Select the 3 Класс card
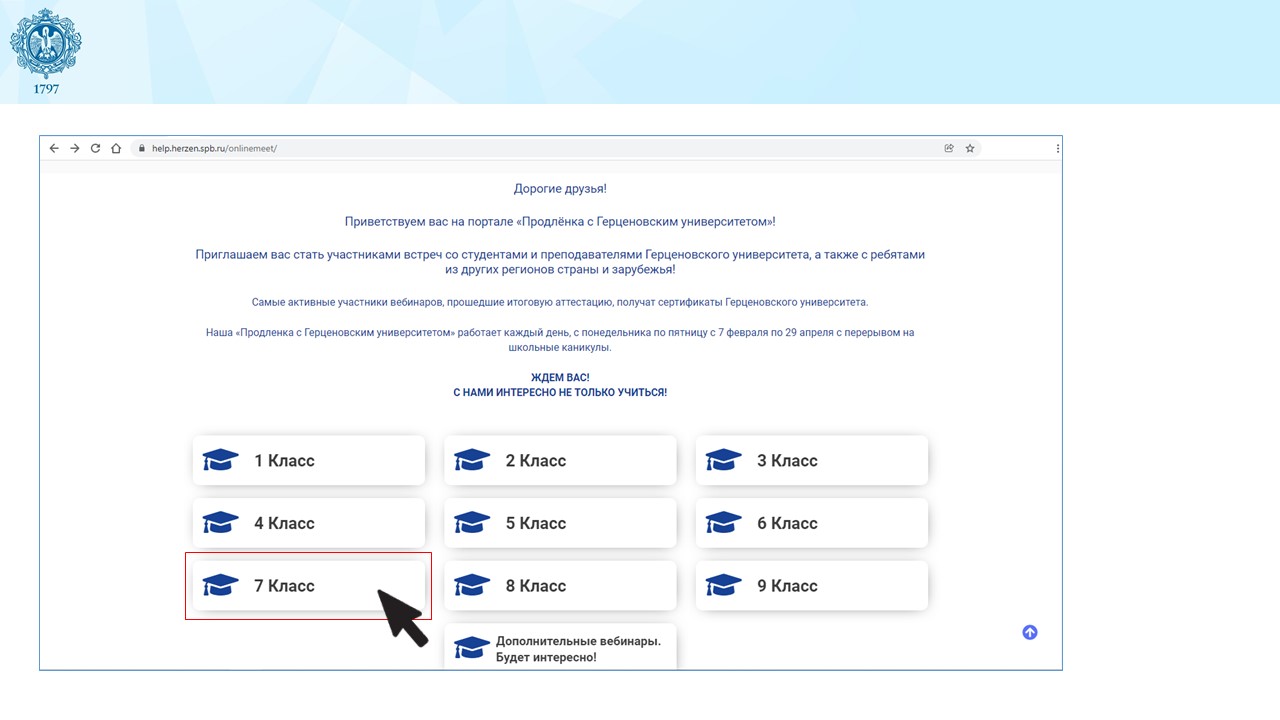The width and height of the screenshot is (1280, 720). point(812,460)
